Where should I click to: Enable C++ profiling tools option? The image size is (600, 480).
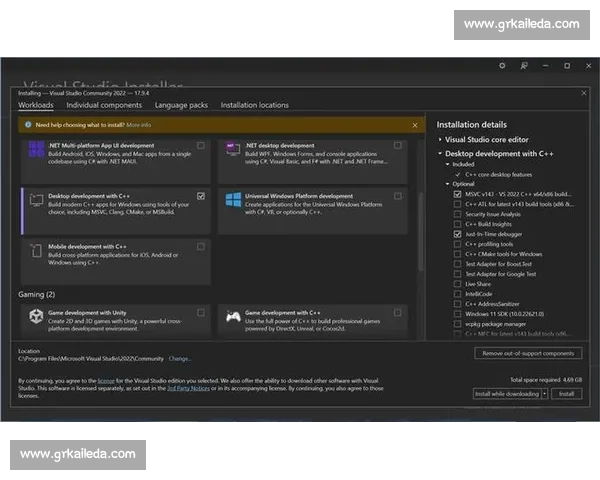coord(457,244)
